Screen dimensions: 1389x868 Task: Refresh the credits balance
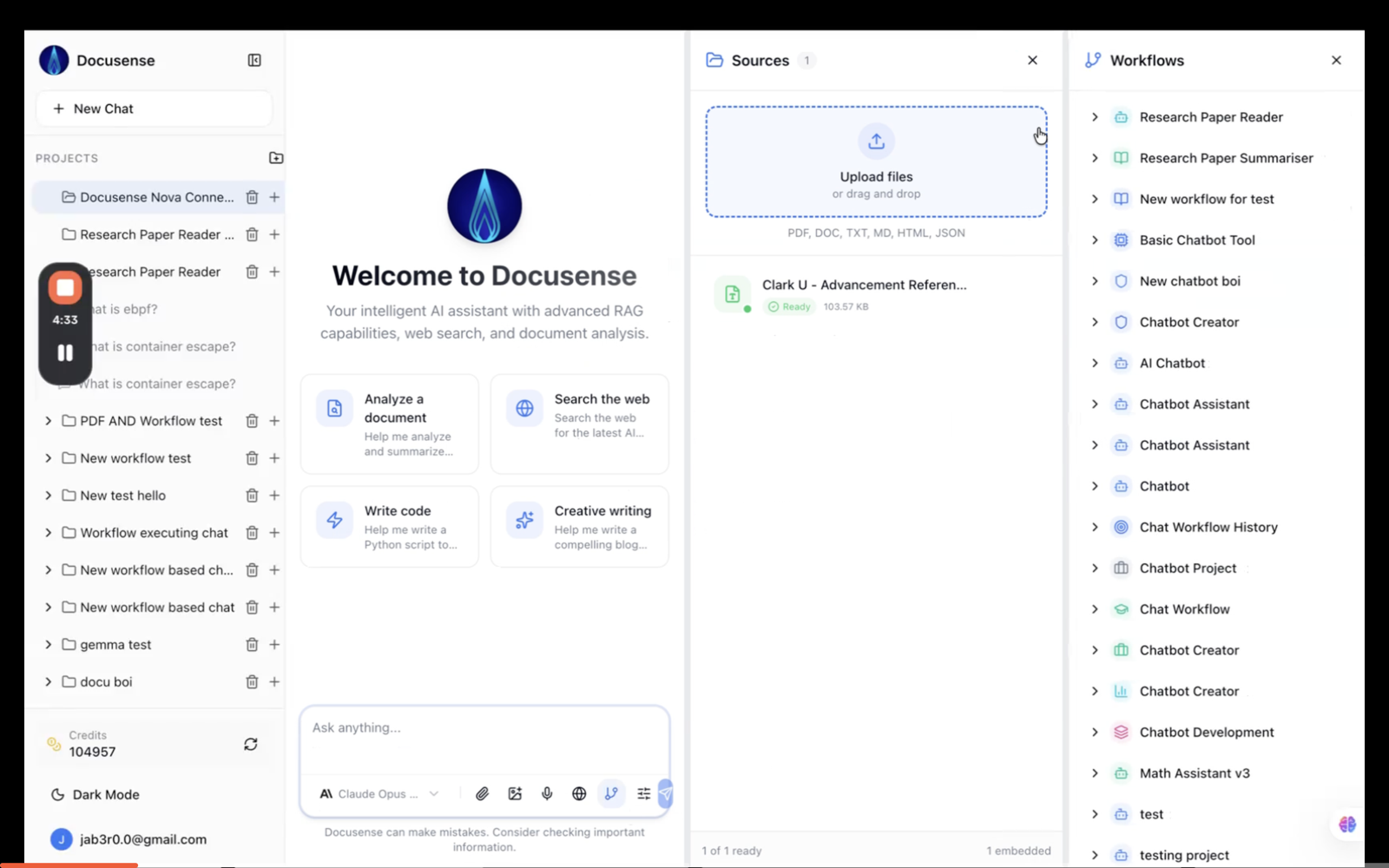pos(251,744)
